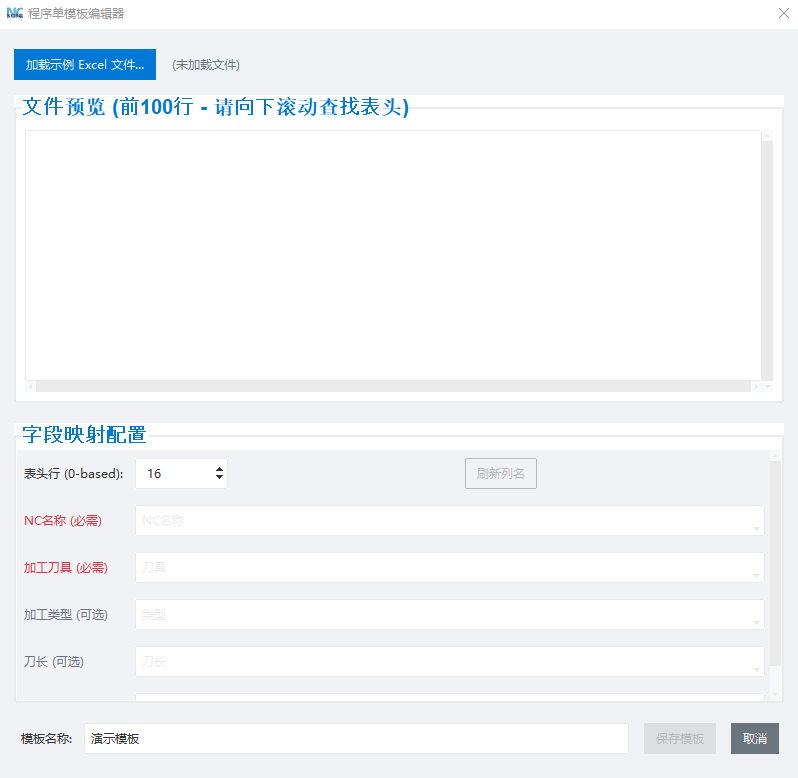Click file preview scrollbar up arrow
Viewport: 798px width, 778px height.
[767, 136]
